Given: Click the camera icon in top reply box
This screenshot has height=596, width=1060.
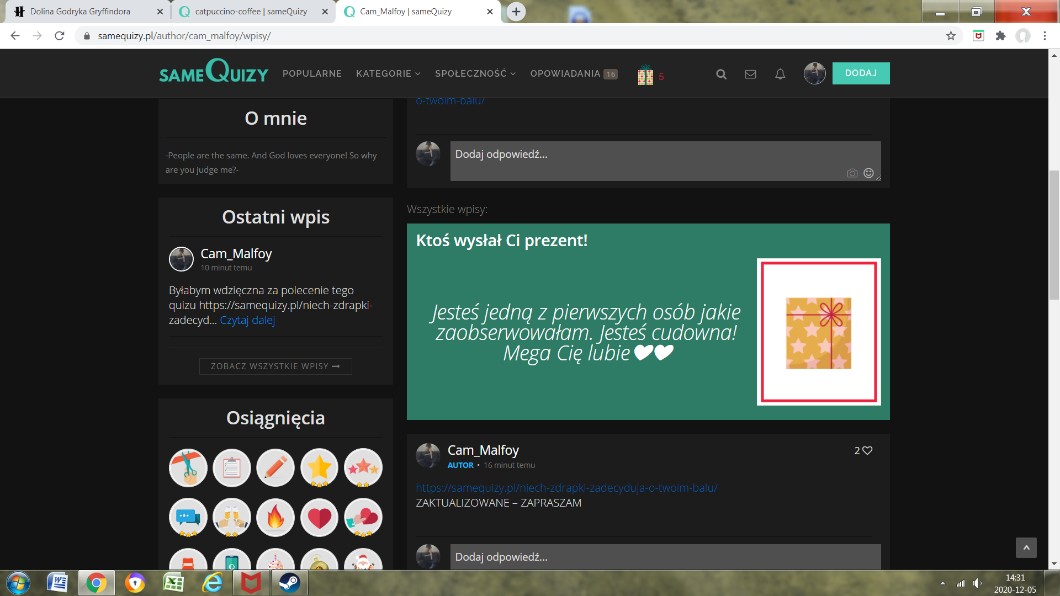Looking at the screenshot, I should 852,173.
